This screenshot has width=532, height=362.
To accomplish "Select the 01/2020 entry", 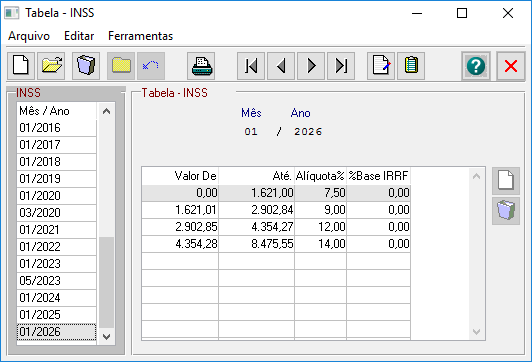I will (56, 196).
